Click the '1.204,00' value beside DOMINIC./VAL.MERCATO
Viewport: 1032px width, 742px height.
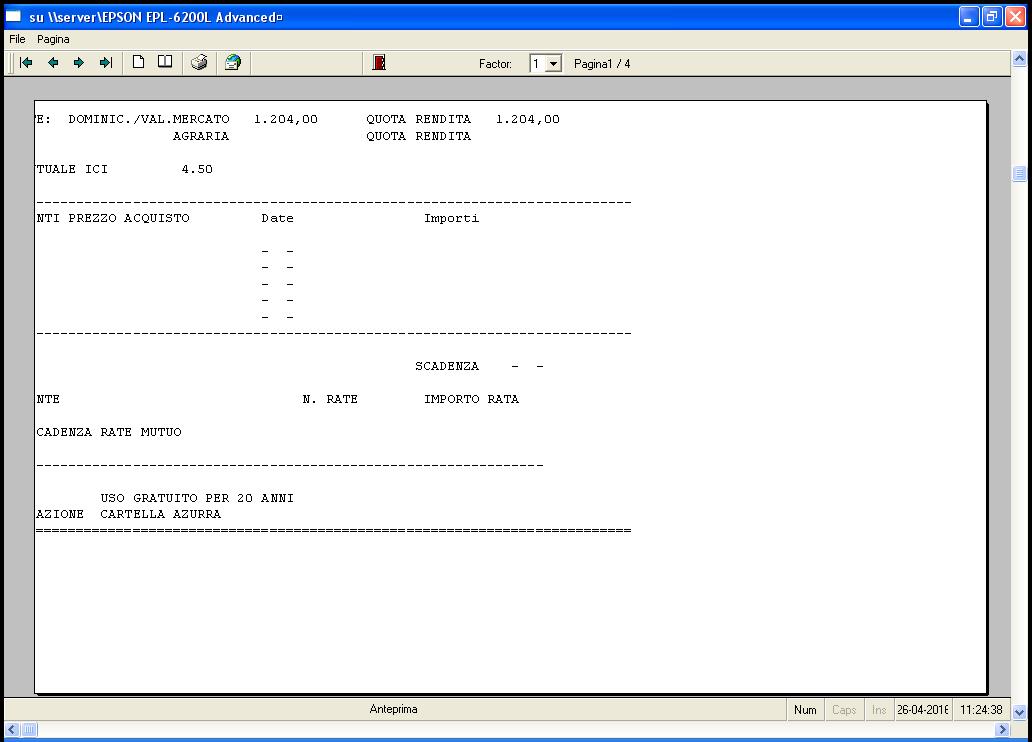(286, 119)
